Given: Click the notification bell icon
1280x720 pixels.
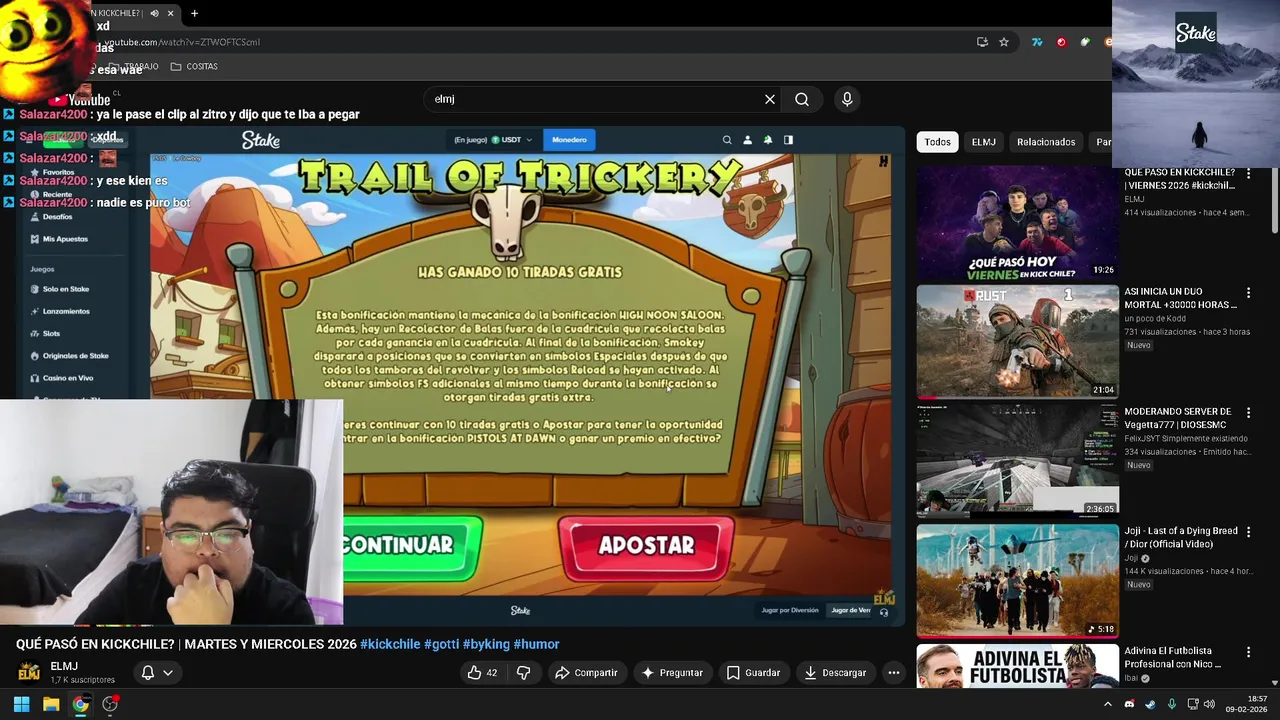Looking at the screenshot, I should (148, 673).
